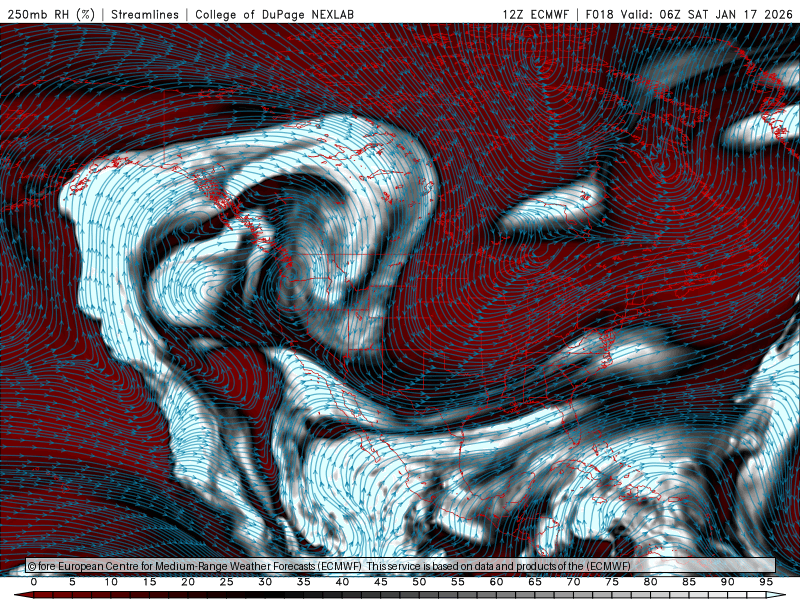
Task: Select the "15" humidity scale label
Action: [149, 582]
